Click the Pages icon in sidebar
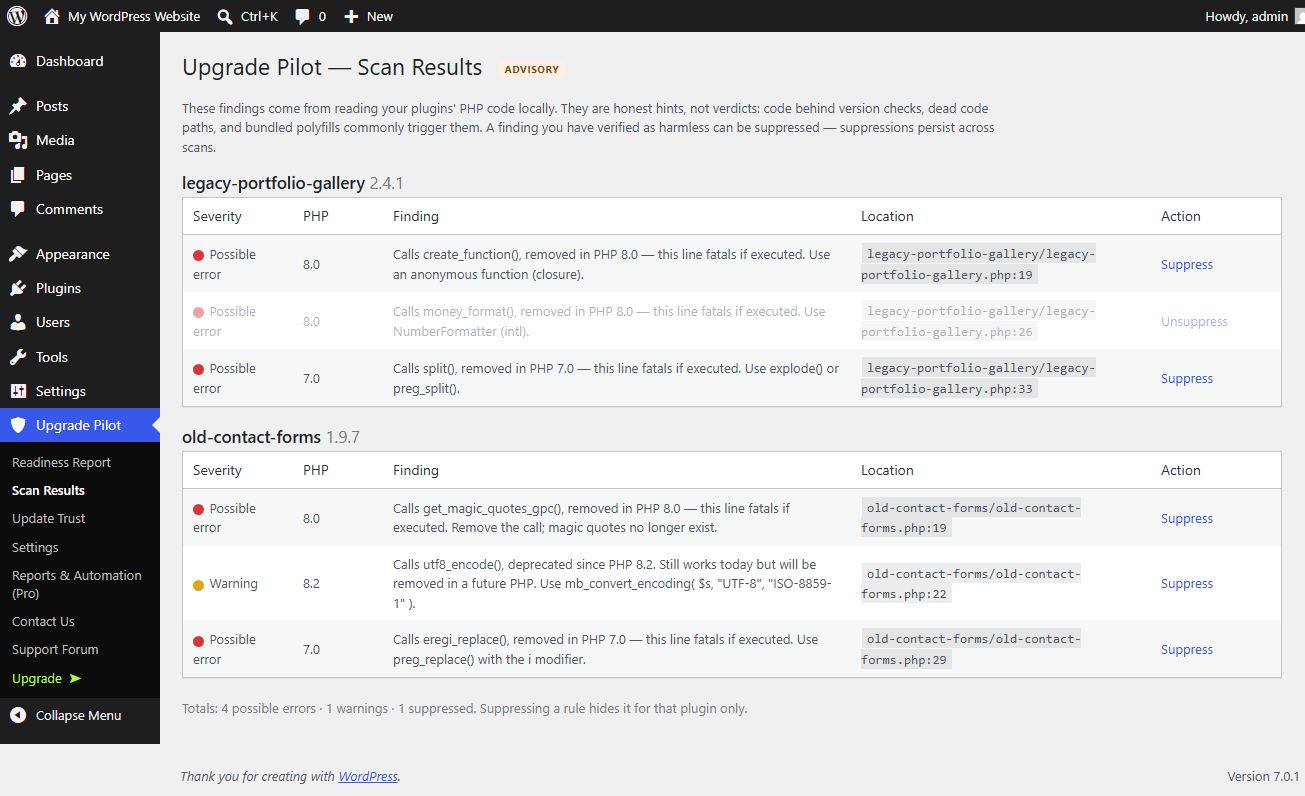This screenshot has width=1305, height=796. tap(18, 175)
